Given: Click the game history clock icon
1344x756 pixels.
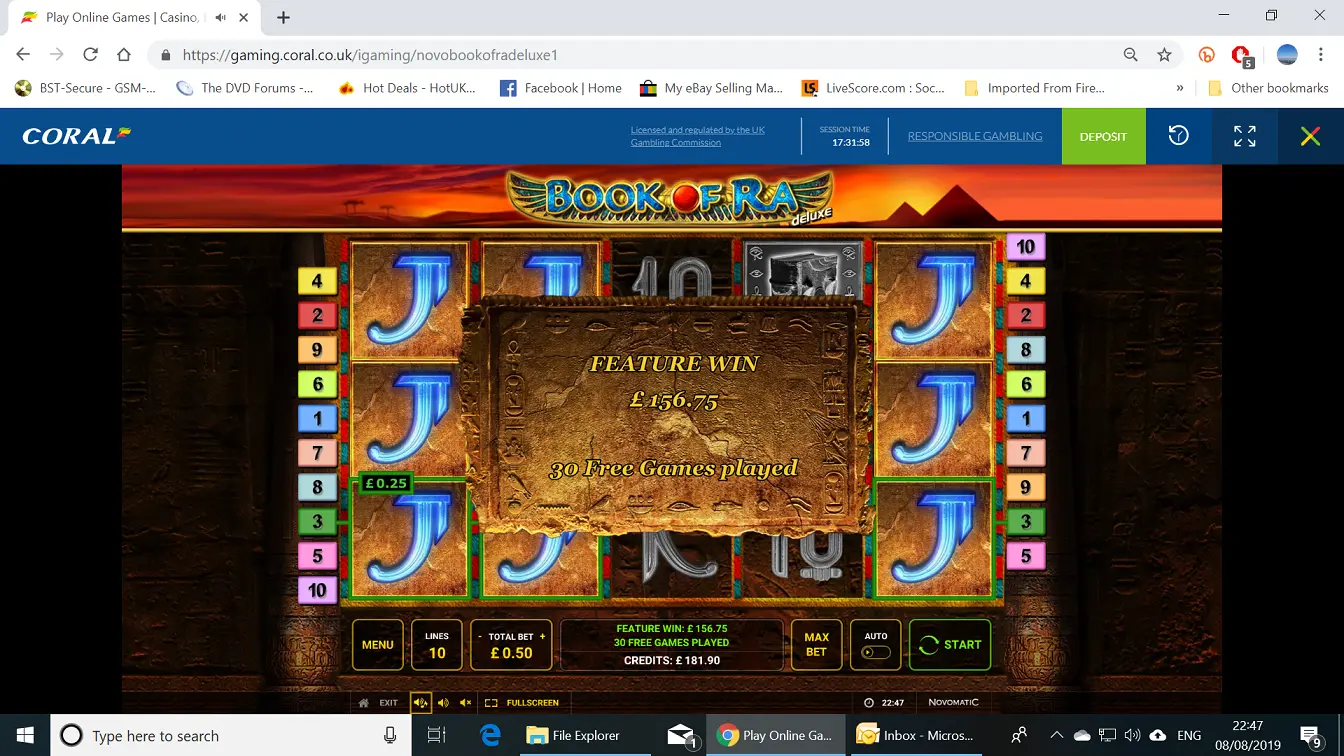Looking at the screenshot, I should [1178, 136].
